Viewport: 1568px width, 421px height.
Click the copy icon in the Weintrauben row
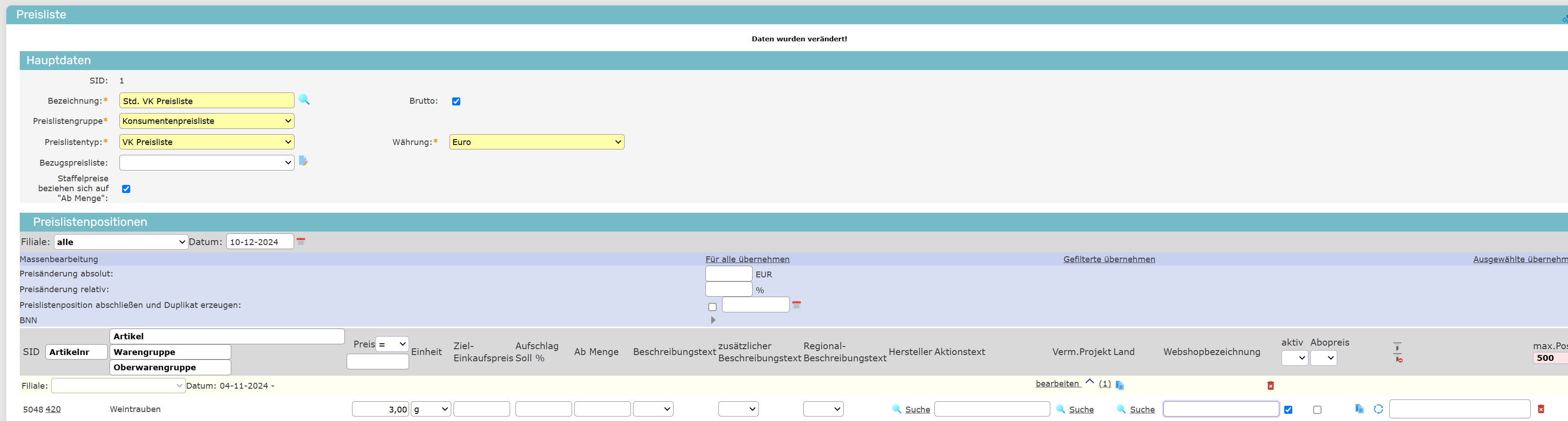tap(1359, 409)
